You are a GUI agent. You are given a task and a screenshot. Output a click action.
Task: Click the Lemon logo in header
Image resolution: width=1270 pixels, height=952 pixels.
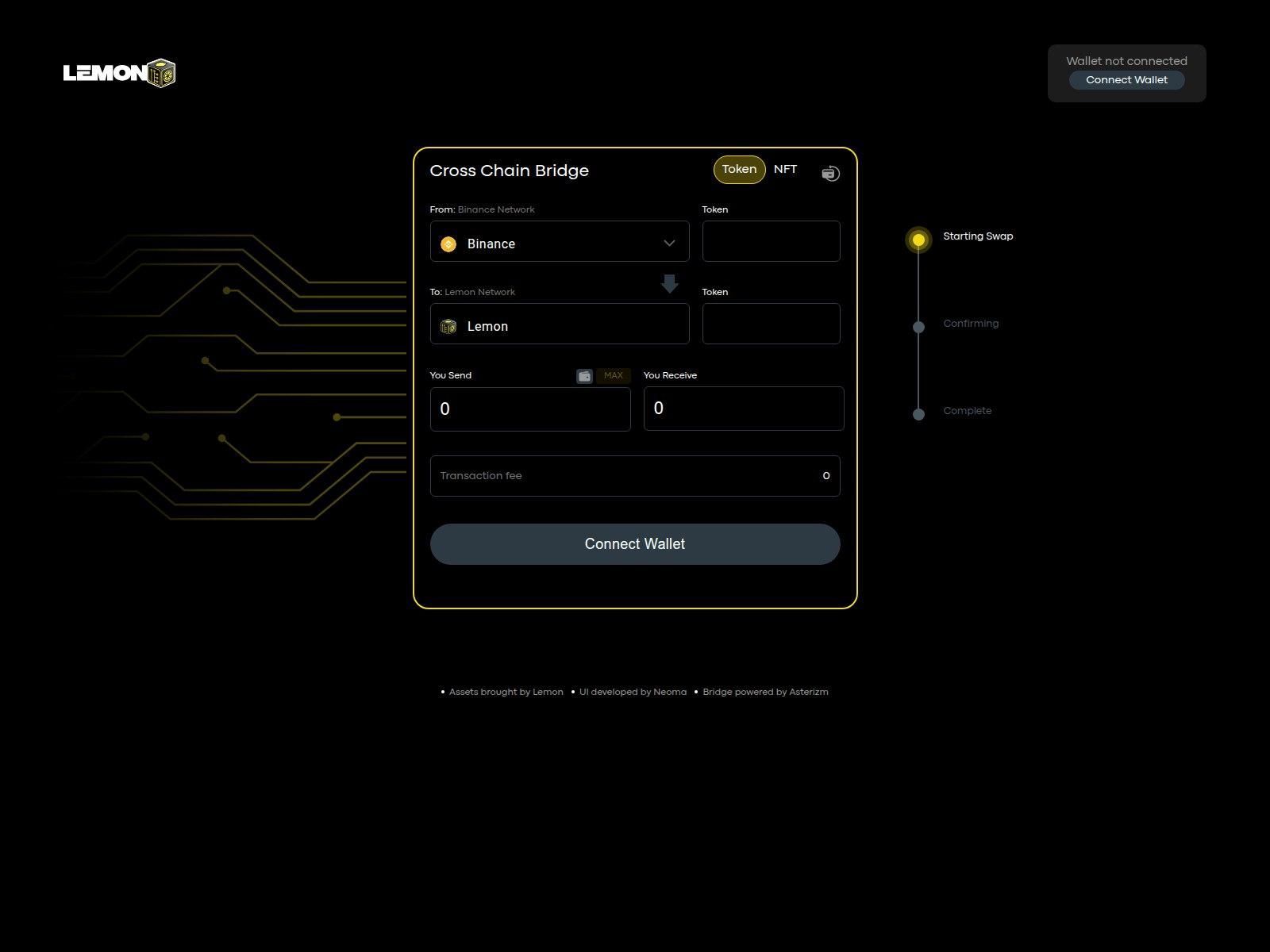pyautogui.click(x=119, y=73)
